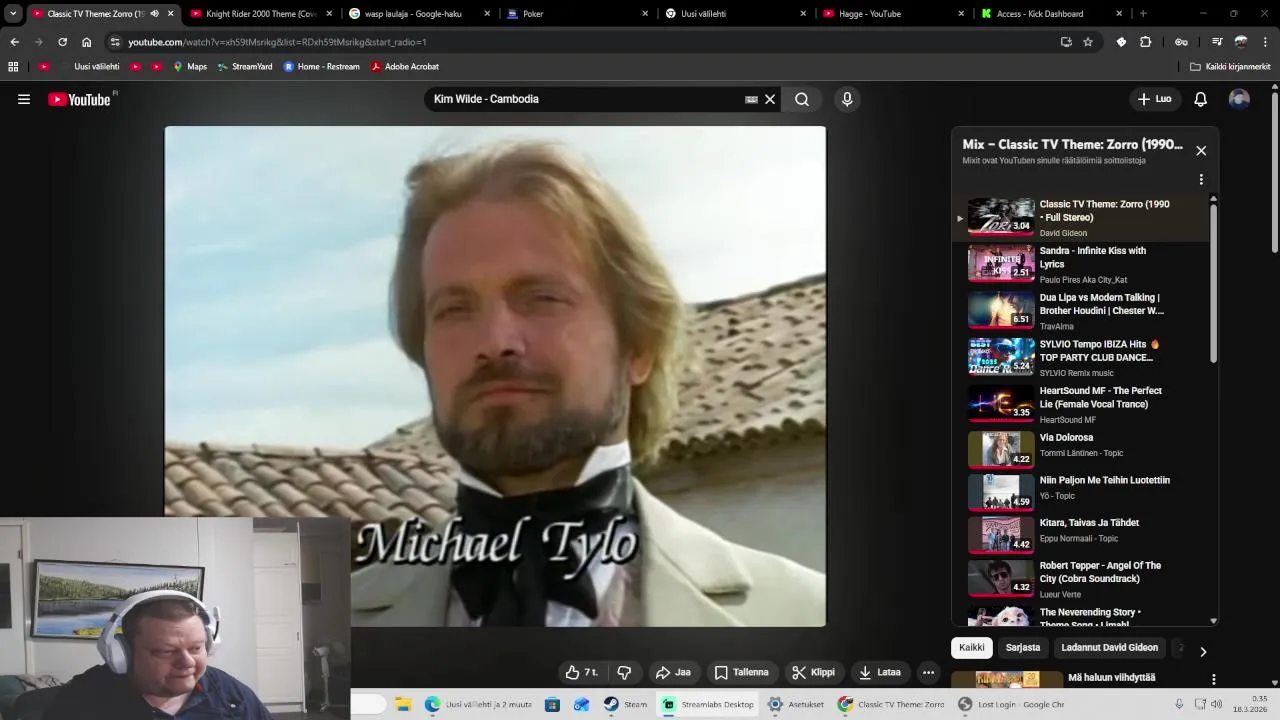Download video with Lataa button
Image resolution: width=1280 pixels, height=720 pixels.
pyautogui.click(x=880, y=672)
